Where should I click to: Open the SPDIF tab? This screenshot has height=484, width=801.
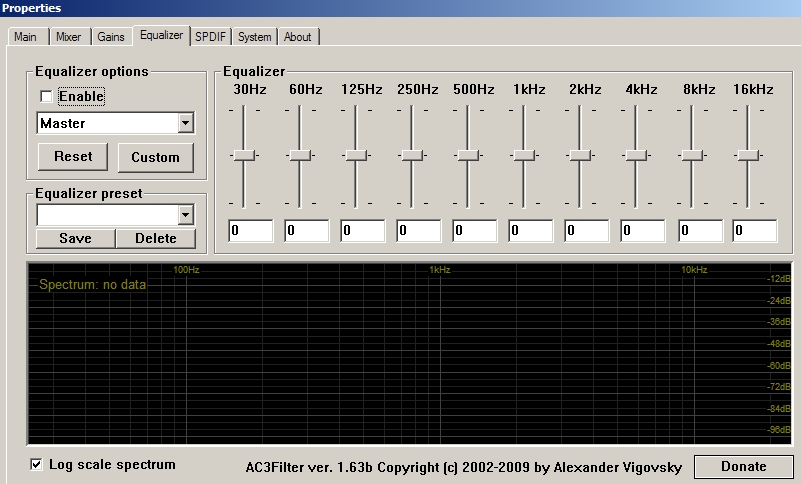(210, 37)
